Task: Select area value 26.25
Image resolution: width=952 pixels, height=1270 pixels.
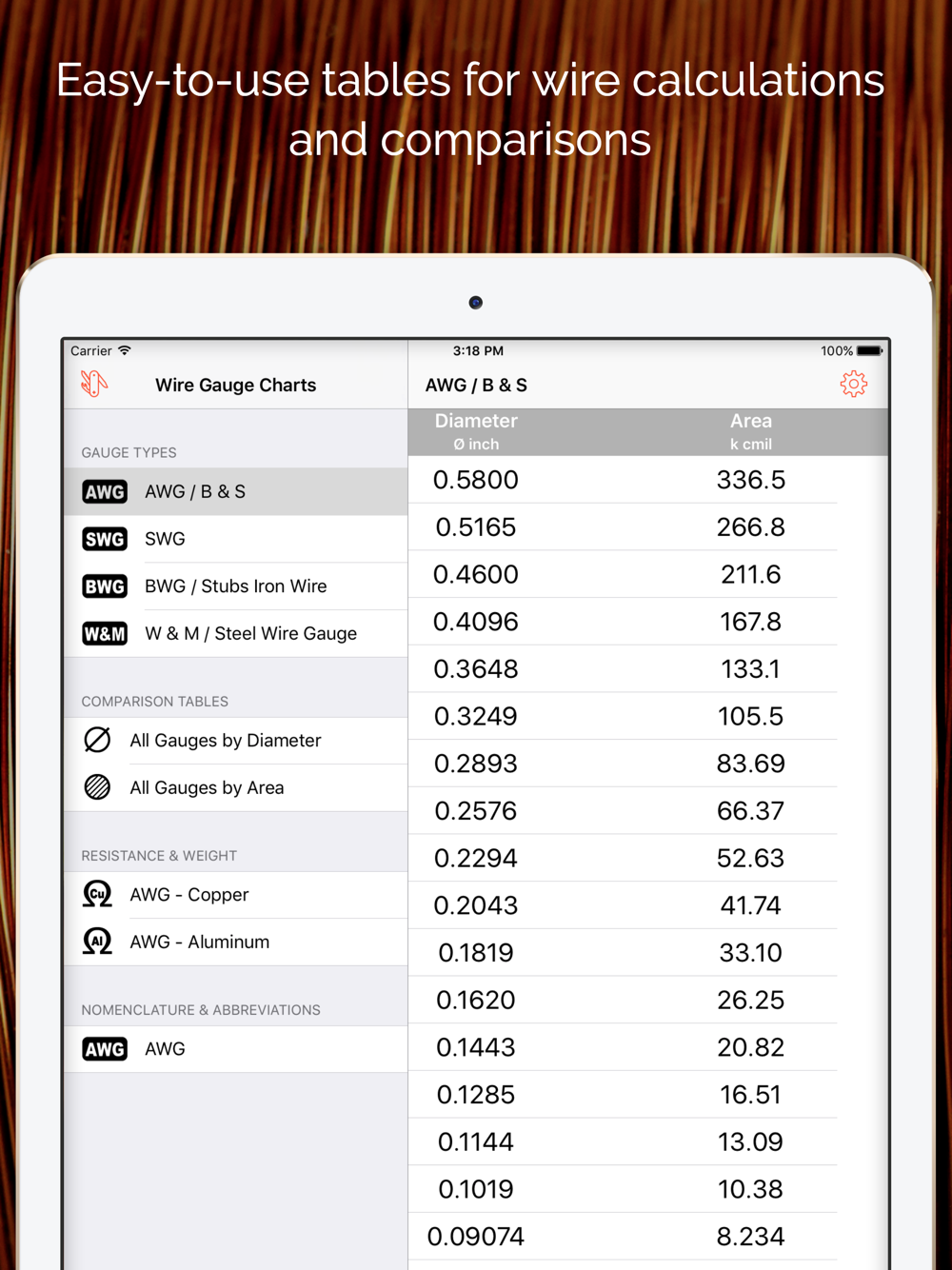Action: 751,1000
